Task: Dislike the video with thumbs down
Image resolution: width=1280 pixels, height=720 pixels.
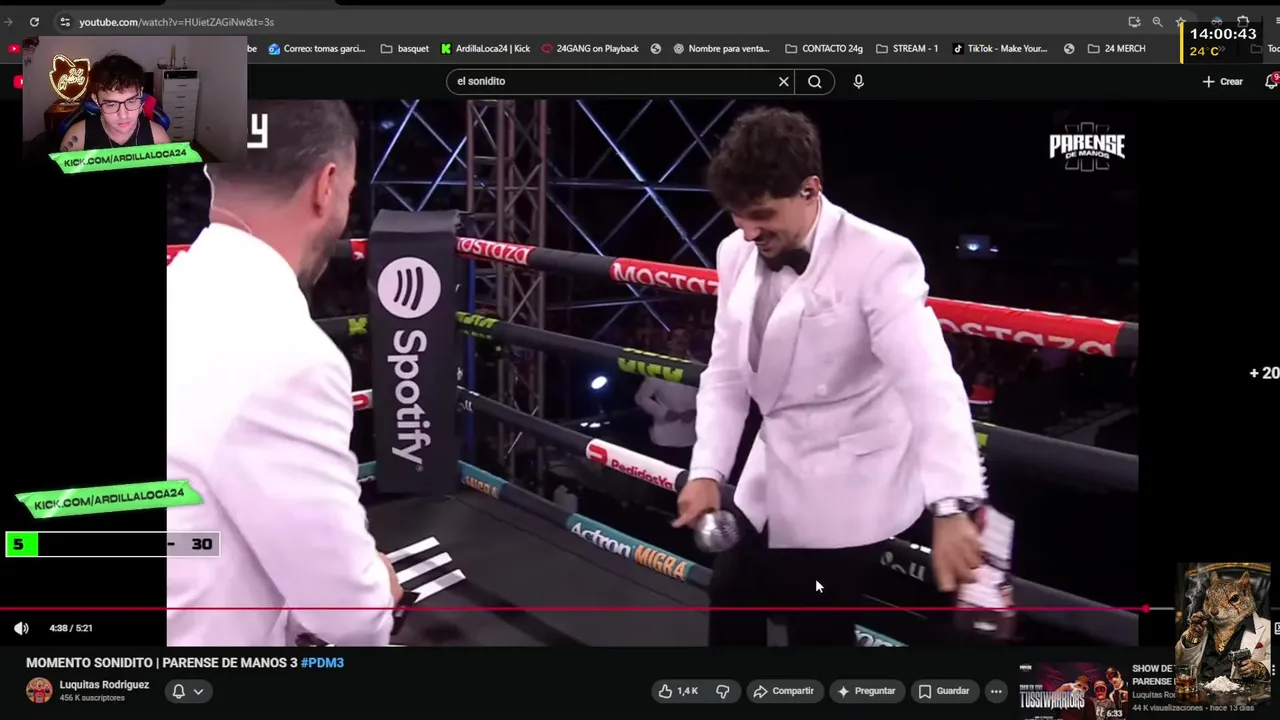Action: click(x=723, y=691)
